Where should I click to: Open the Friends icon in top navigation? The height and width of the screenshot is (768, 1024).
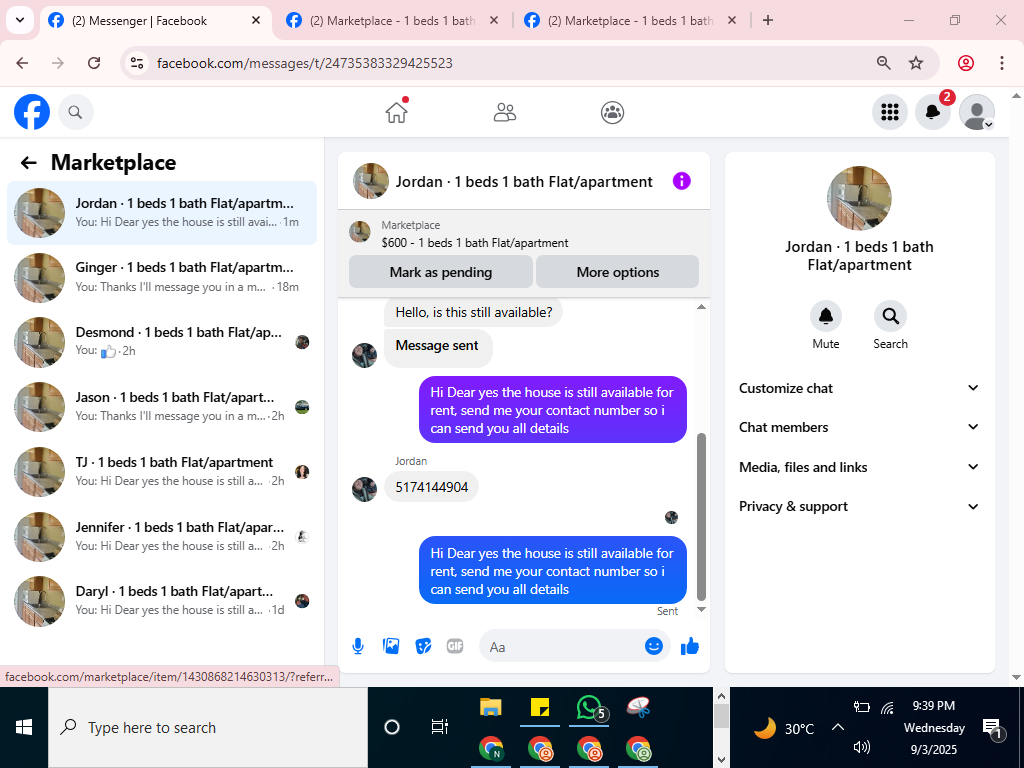(505, 112)
